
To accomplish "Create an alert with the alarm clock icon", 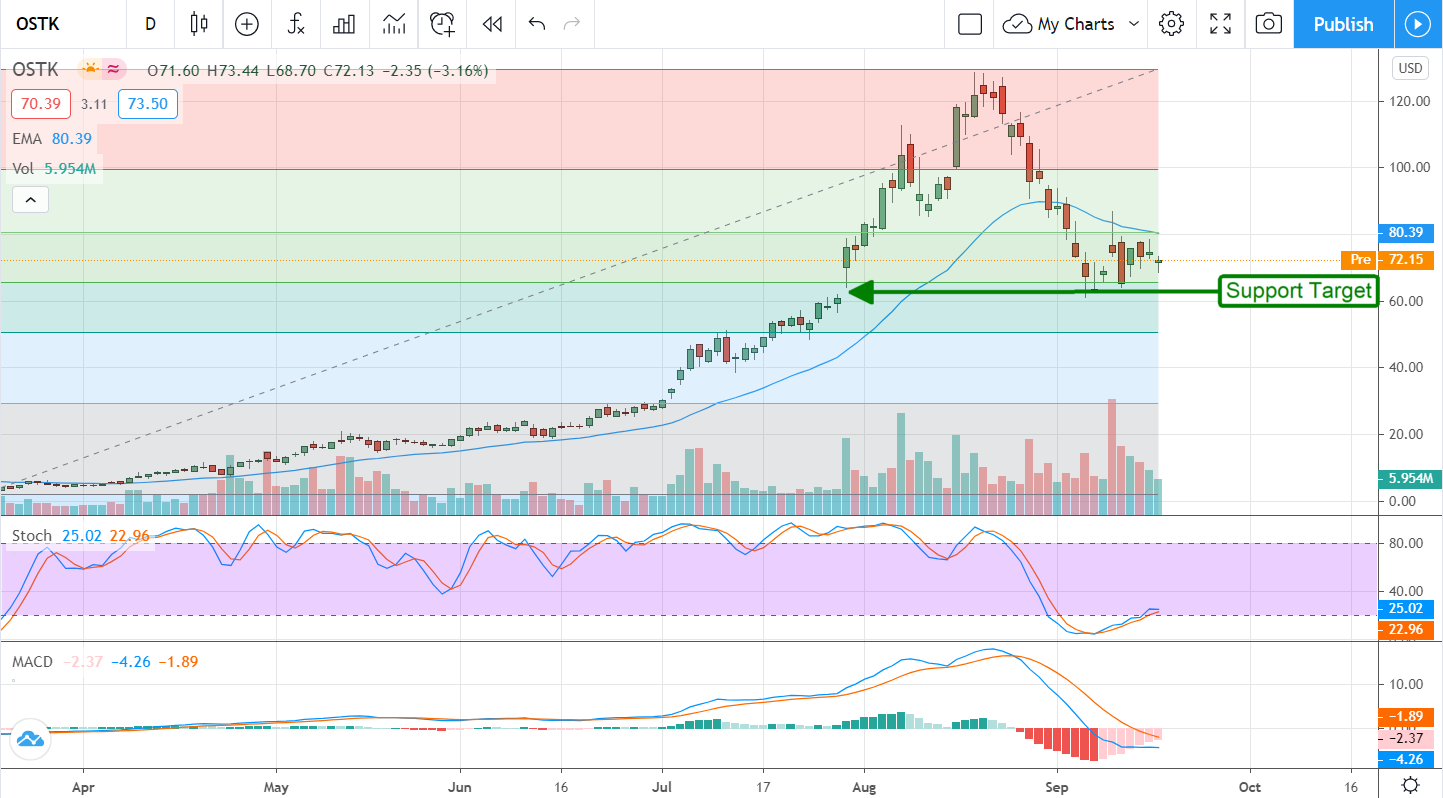I will point(442,24).
